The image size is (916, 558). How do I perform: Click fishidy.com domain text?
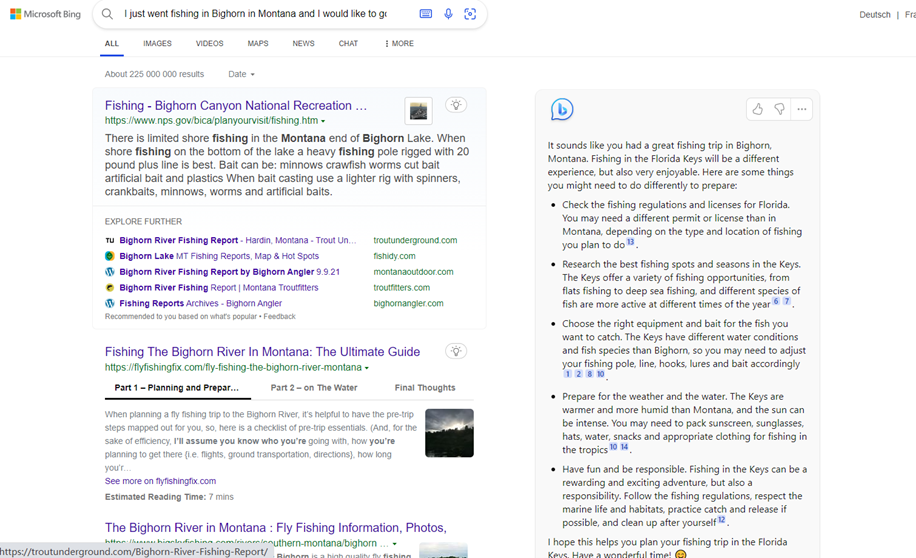[x=394, y=256]
